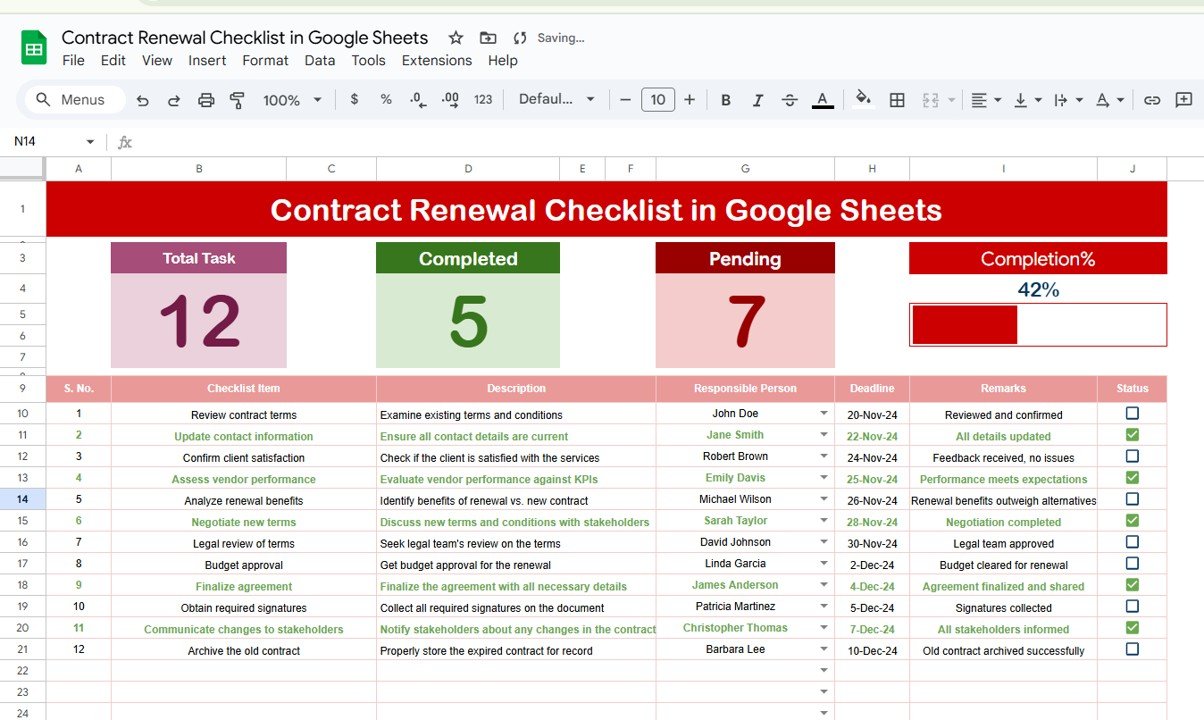Uncheck status for Assess vendor performance
Viewport: 1204px width, 720px height.
[x=1132, y=478]
